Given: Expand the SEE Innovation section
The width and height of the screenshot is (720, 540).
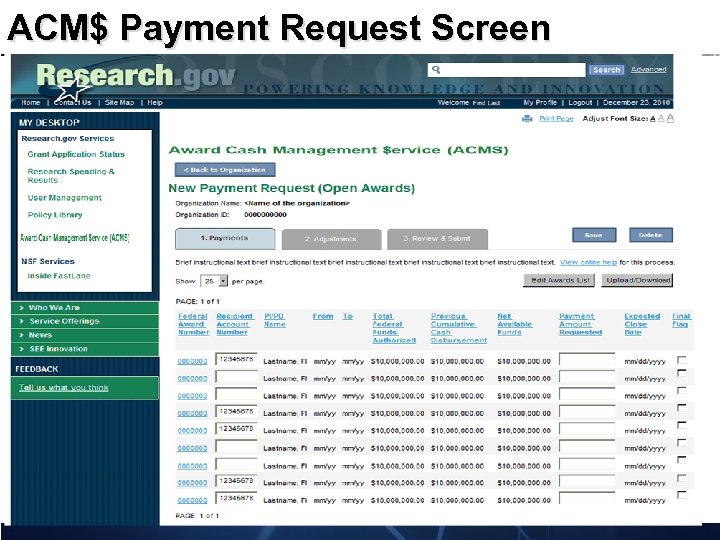Looking at the screenshot, I should click(x=85, y=349).
